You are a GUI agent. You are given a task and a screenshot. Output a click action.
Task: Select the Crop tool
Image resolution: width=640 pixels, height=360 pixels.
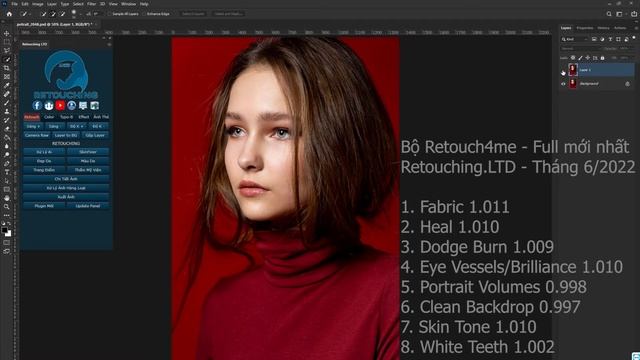(x=7, y=68)
